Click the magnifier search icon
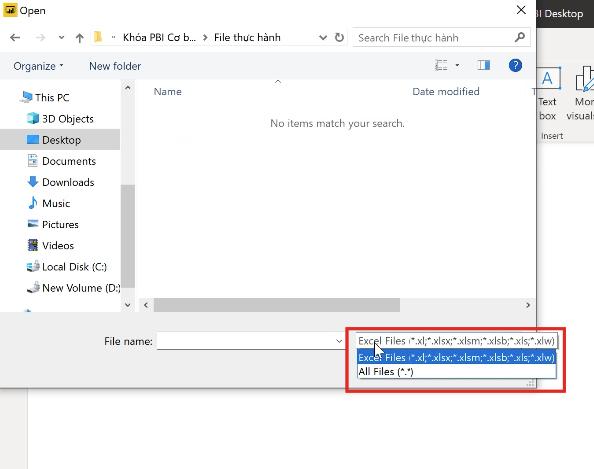594x469 pixels. [x=520, y=37]
